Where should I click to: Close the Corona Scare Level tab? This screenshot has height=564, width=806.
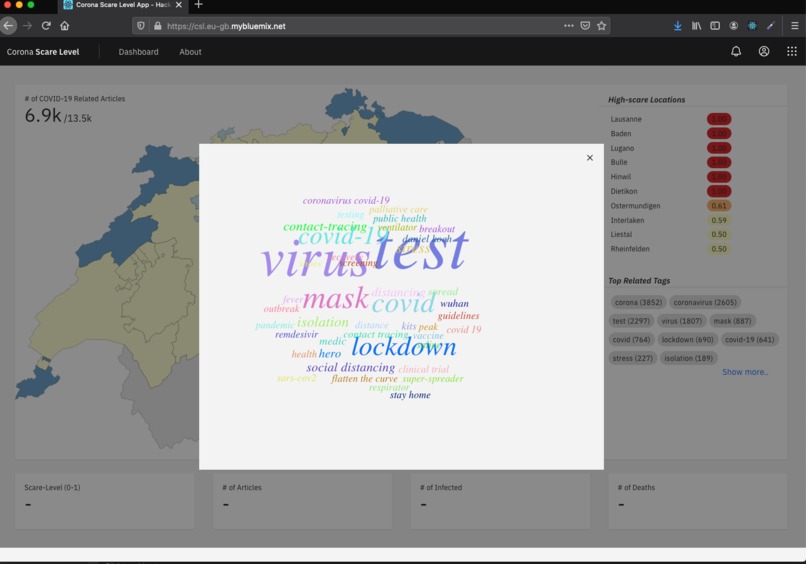click(x=178, y=5)
